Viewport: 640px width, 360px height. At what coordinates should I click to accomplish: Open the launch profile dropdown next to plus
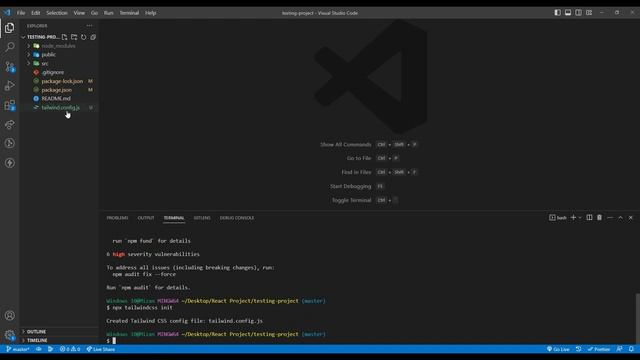click(x=580, y=218)
